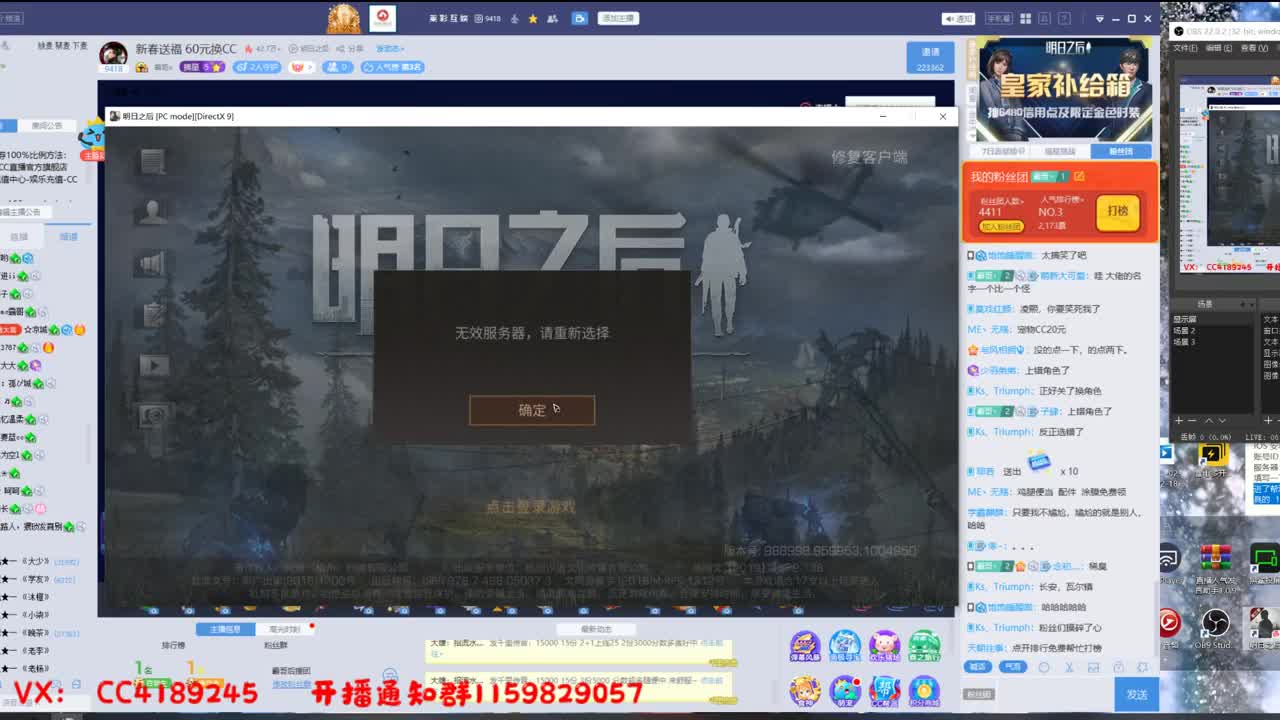This screenshot has width=1280, height=720.
Task: Open the 积分商城 points mall icon
Action: point(924,690)
